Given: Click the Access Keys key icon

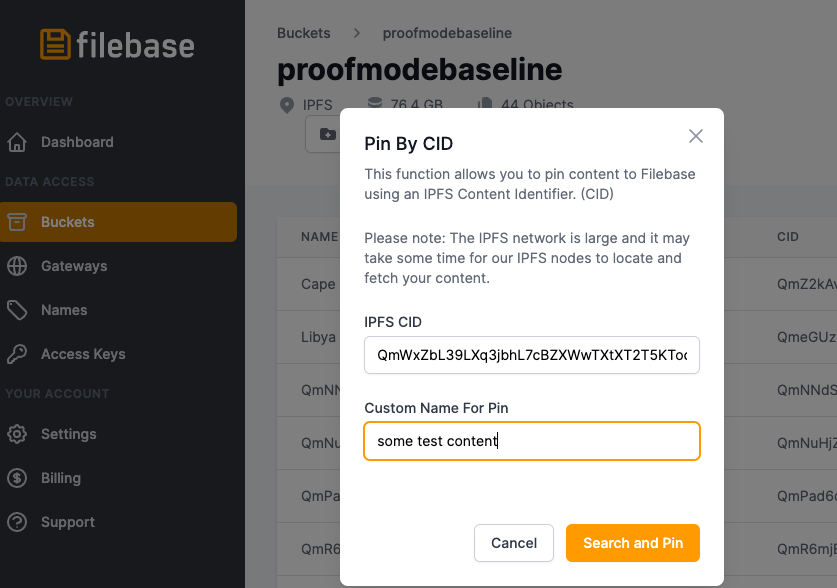Looking at the screenshot, I should pyautogui.click(x=17, y=354).
